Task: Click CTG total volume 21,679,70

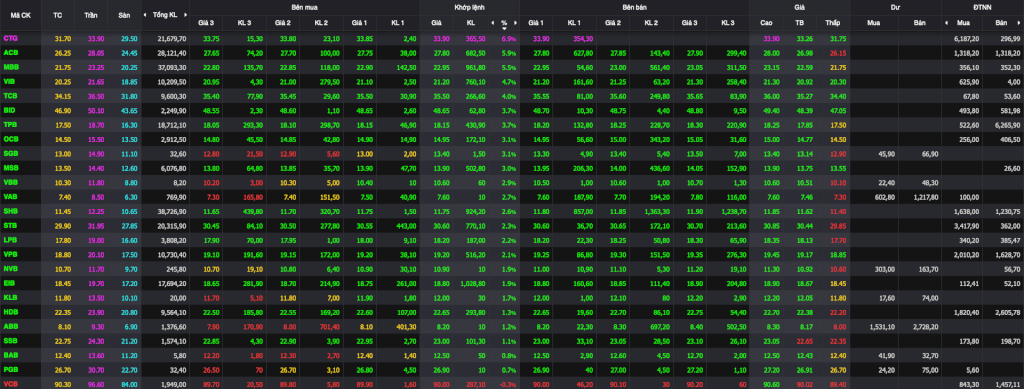Action: [172, 39]
